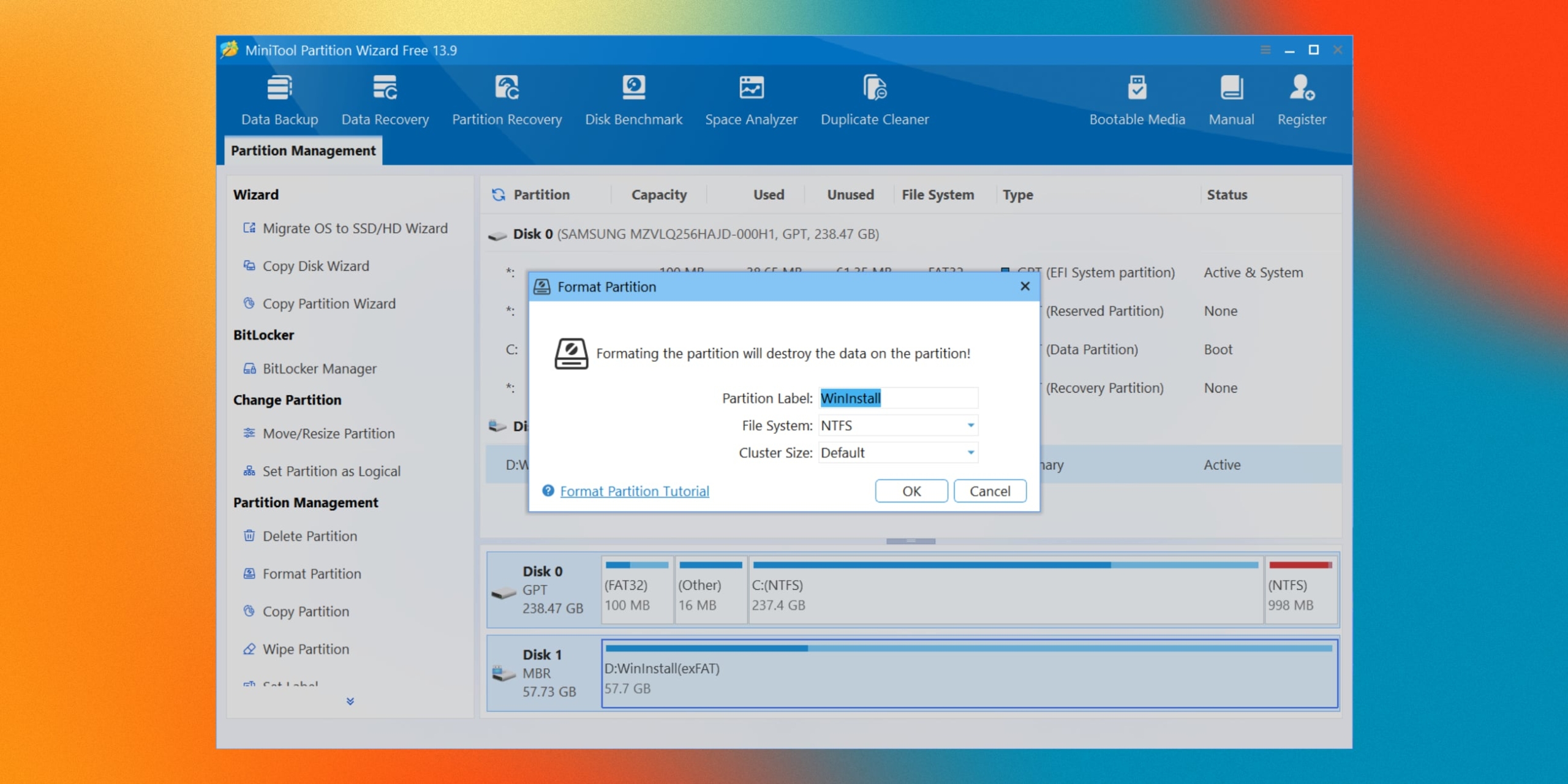Open the Manual

[1231, 101]
